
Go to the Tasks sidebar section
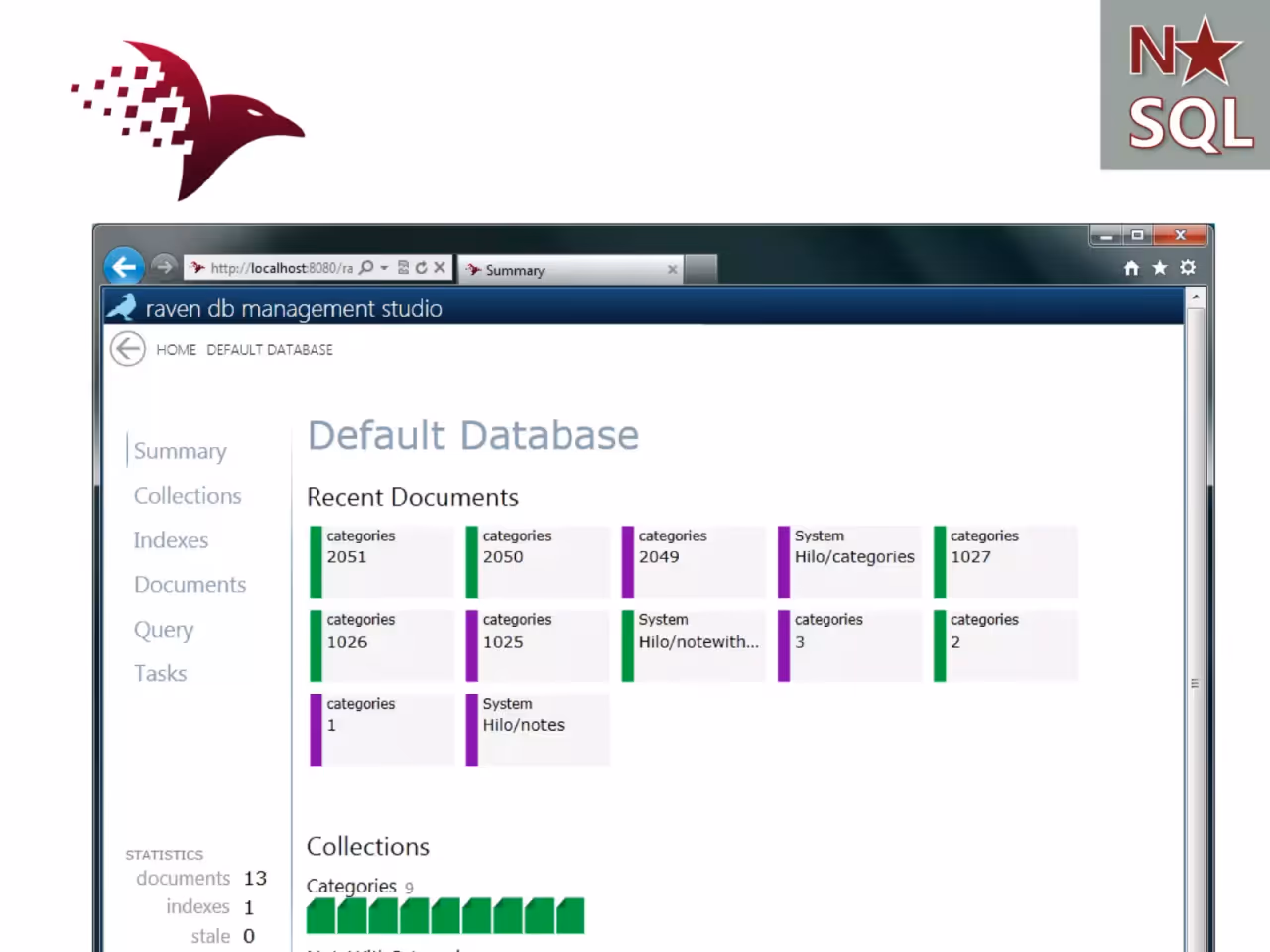click(161, 674)
